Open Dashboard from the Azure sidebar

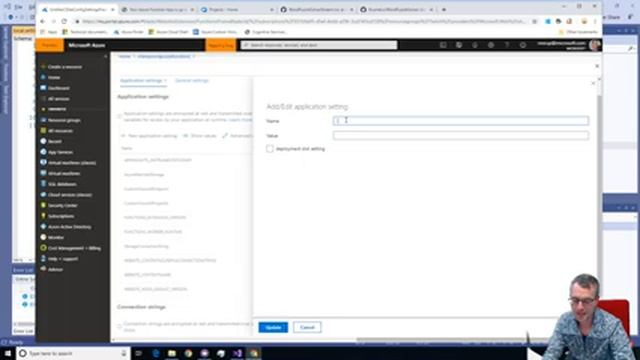(x=55, y=88)
